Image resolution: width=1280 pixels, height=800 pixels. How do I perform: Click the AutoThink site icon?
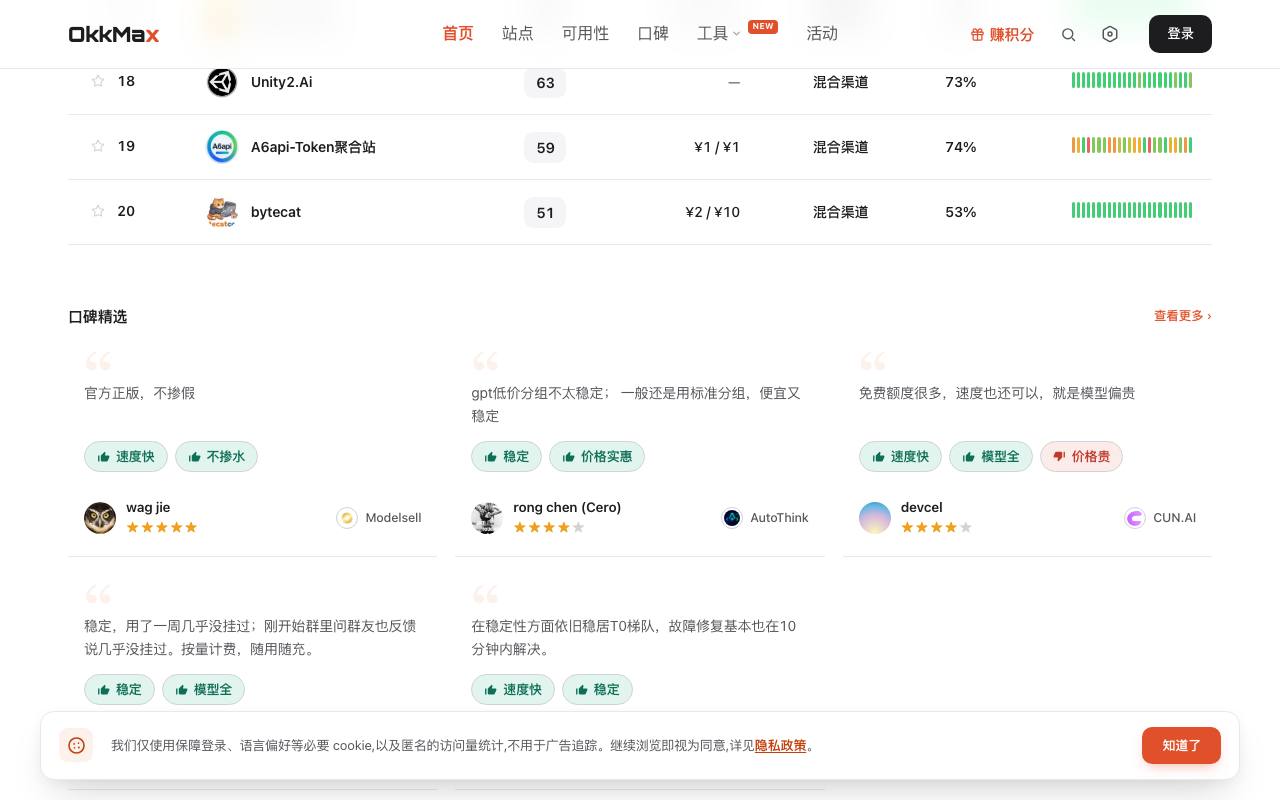click(732, 518)
